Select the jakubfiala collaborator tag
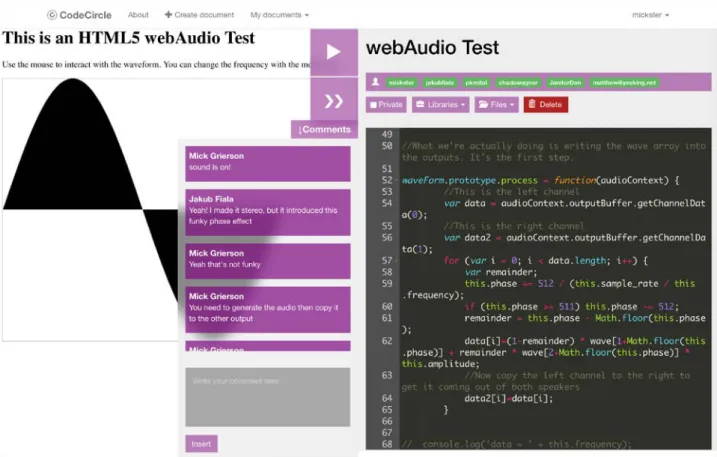 (x=439, y=82)
